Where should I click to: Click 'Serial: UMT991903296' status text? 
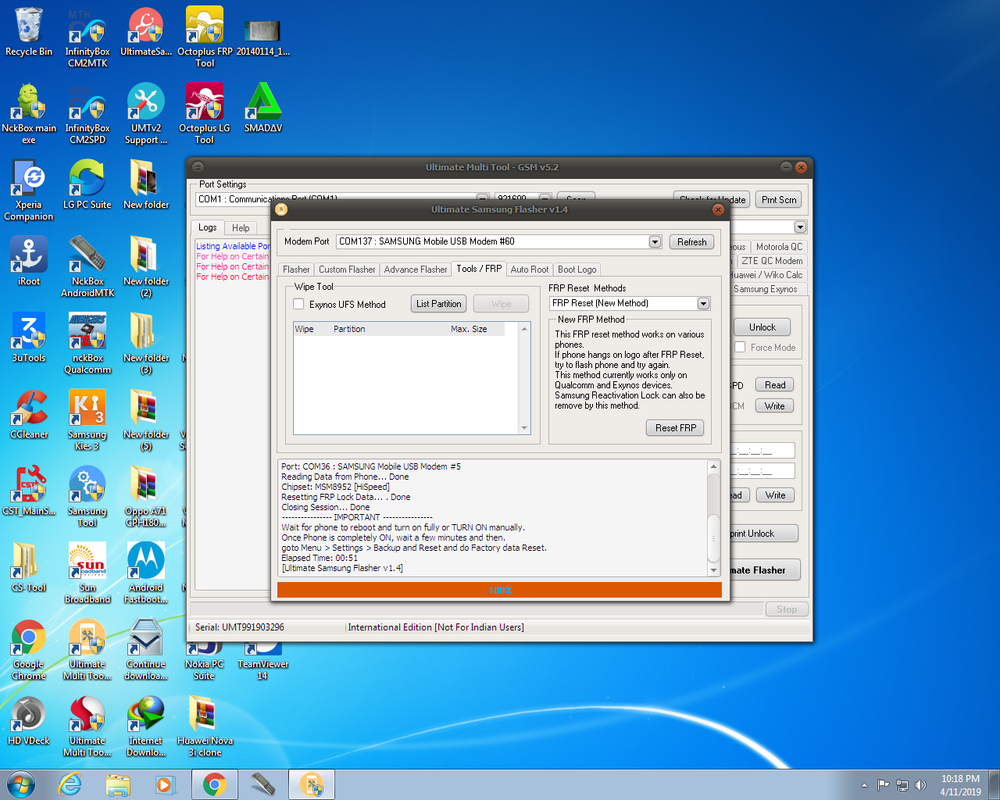click(x=240, y=627)
